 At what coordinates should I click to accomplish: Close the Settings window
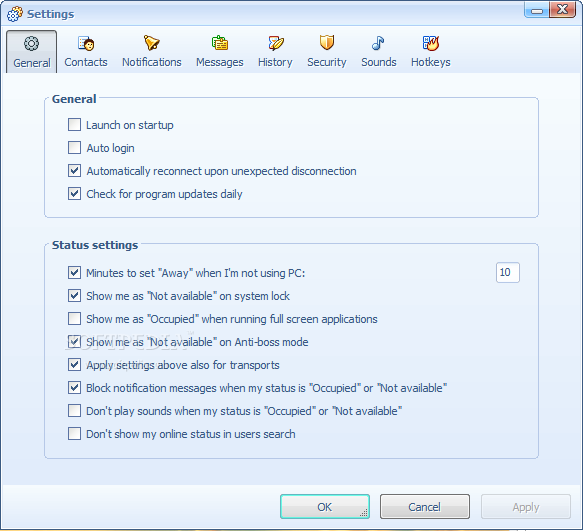pos(563,10)
